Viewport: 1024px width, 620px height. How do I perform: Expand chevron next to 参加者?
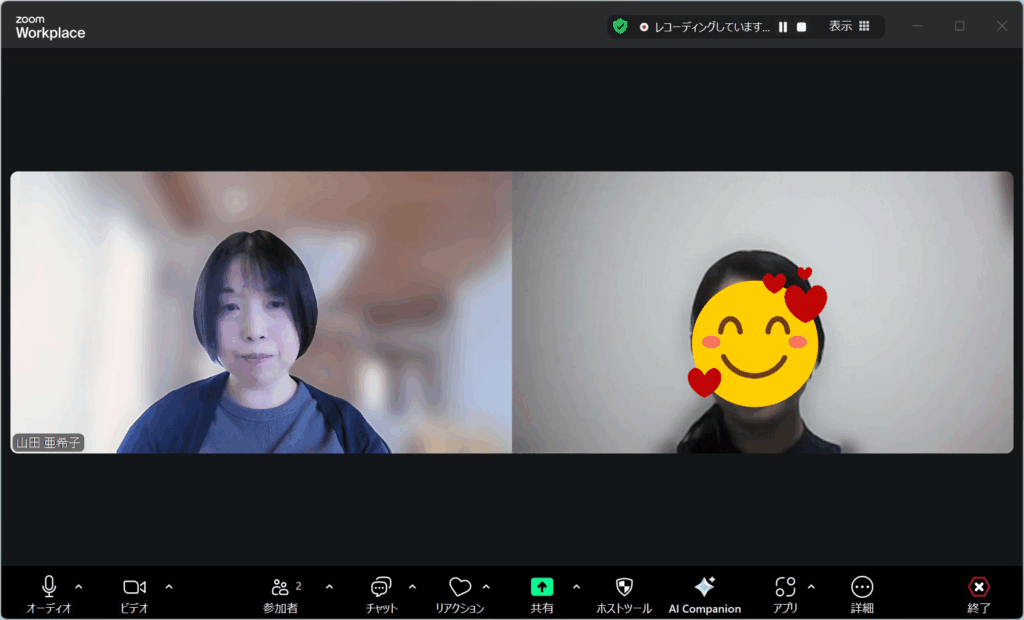[329, 587]
